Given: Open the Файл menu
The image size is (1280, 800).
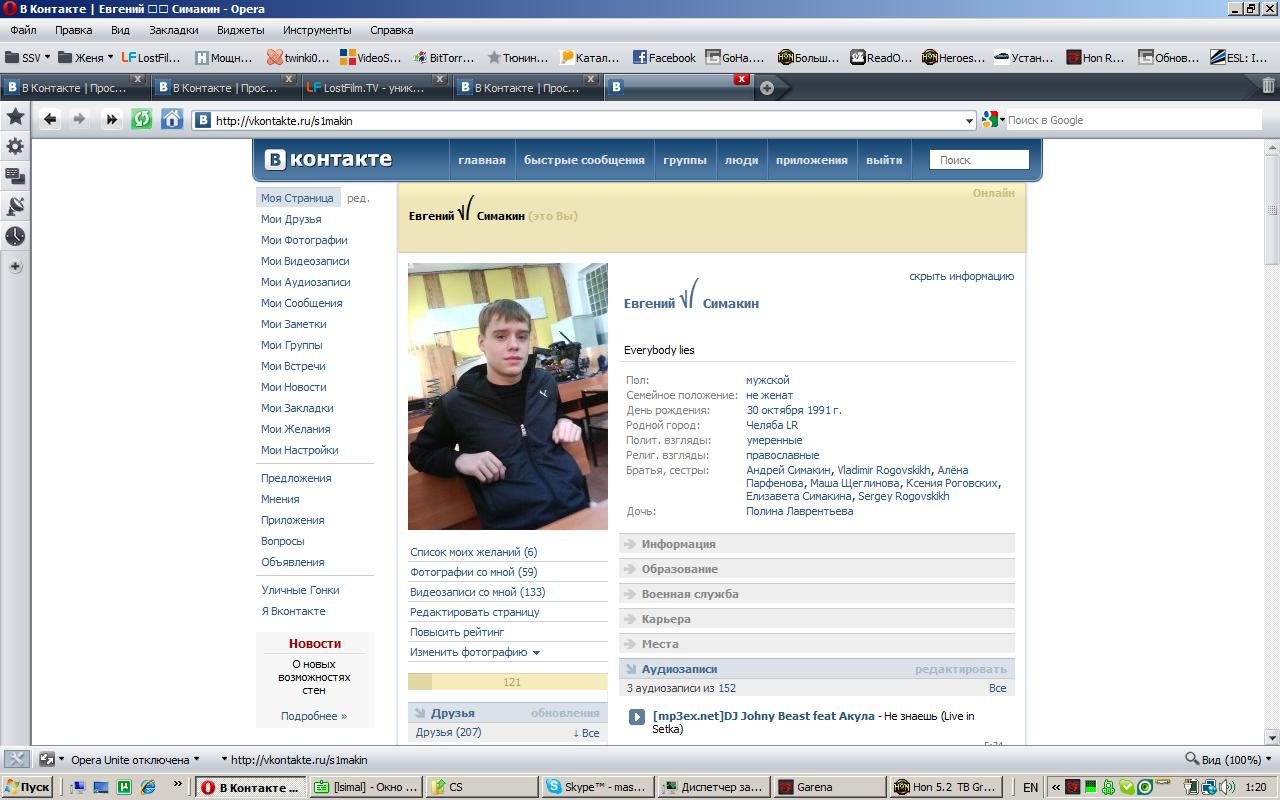Looking at the screenshot, I should (x=23, y=30).
